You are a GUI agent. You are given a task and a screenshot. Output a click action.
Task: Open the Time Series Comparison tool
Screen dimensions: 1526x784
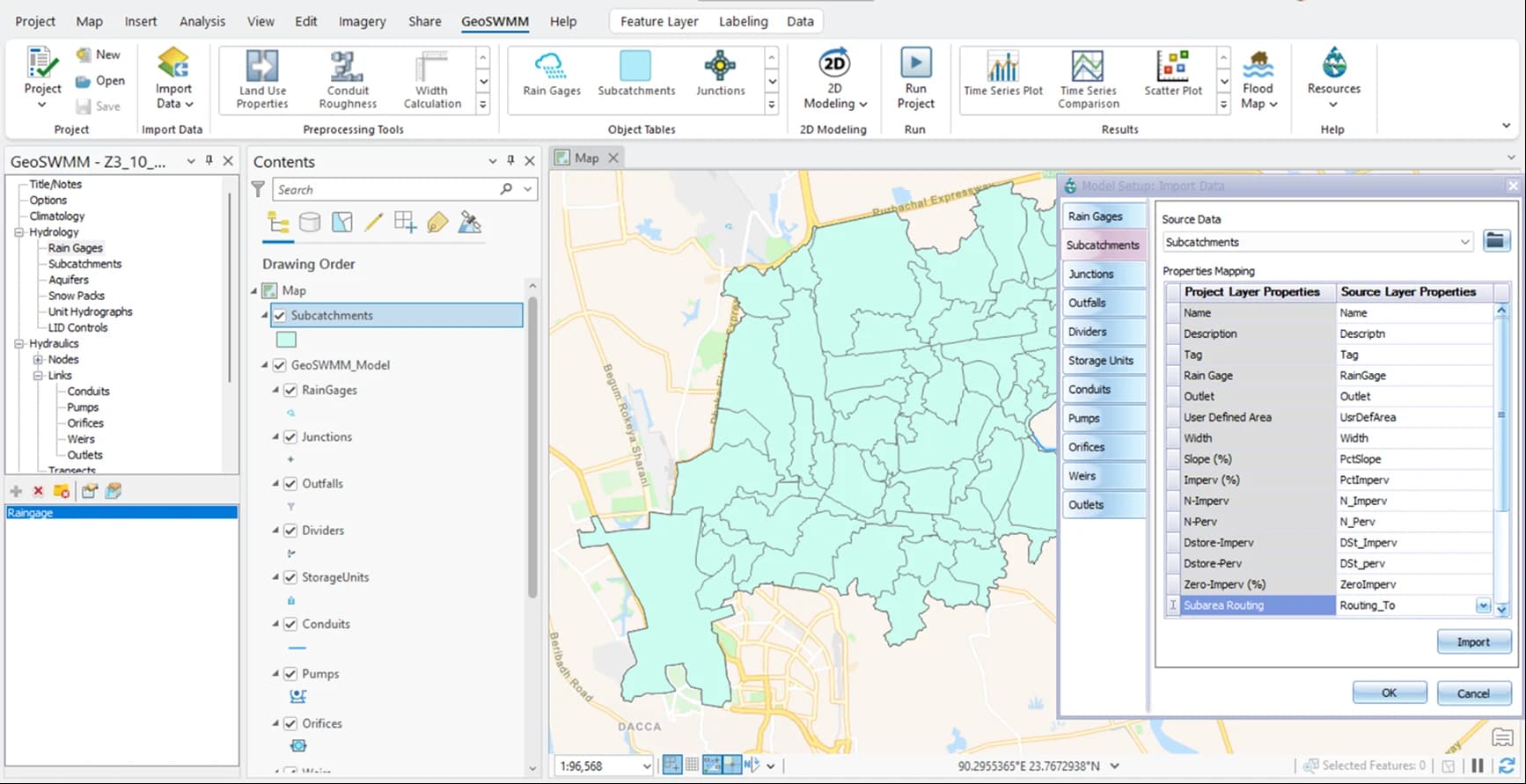[x=1089, y=80]
